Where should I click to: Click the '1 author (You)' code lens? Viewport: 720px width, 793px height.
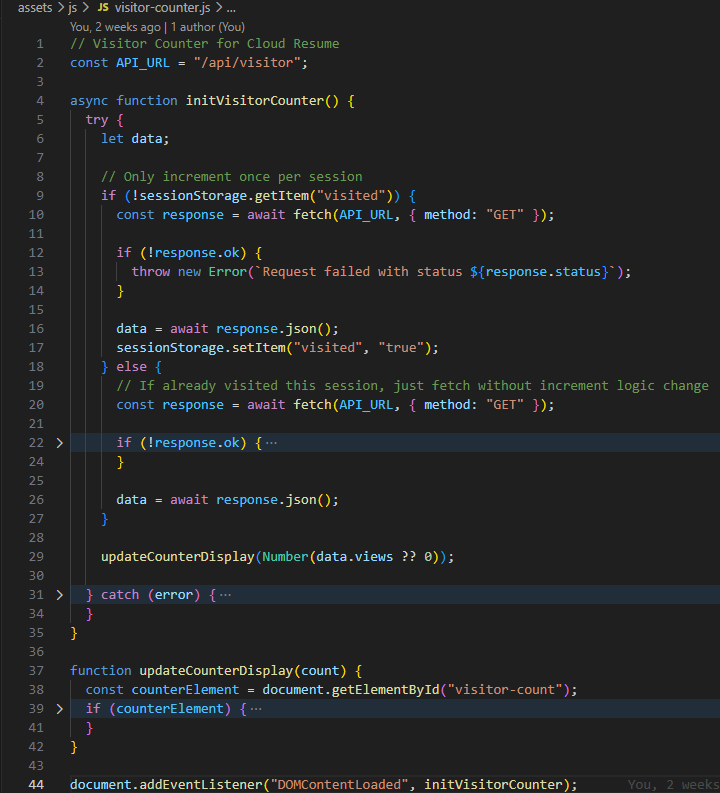[208, 27]
